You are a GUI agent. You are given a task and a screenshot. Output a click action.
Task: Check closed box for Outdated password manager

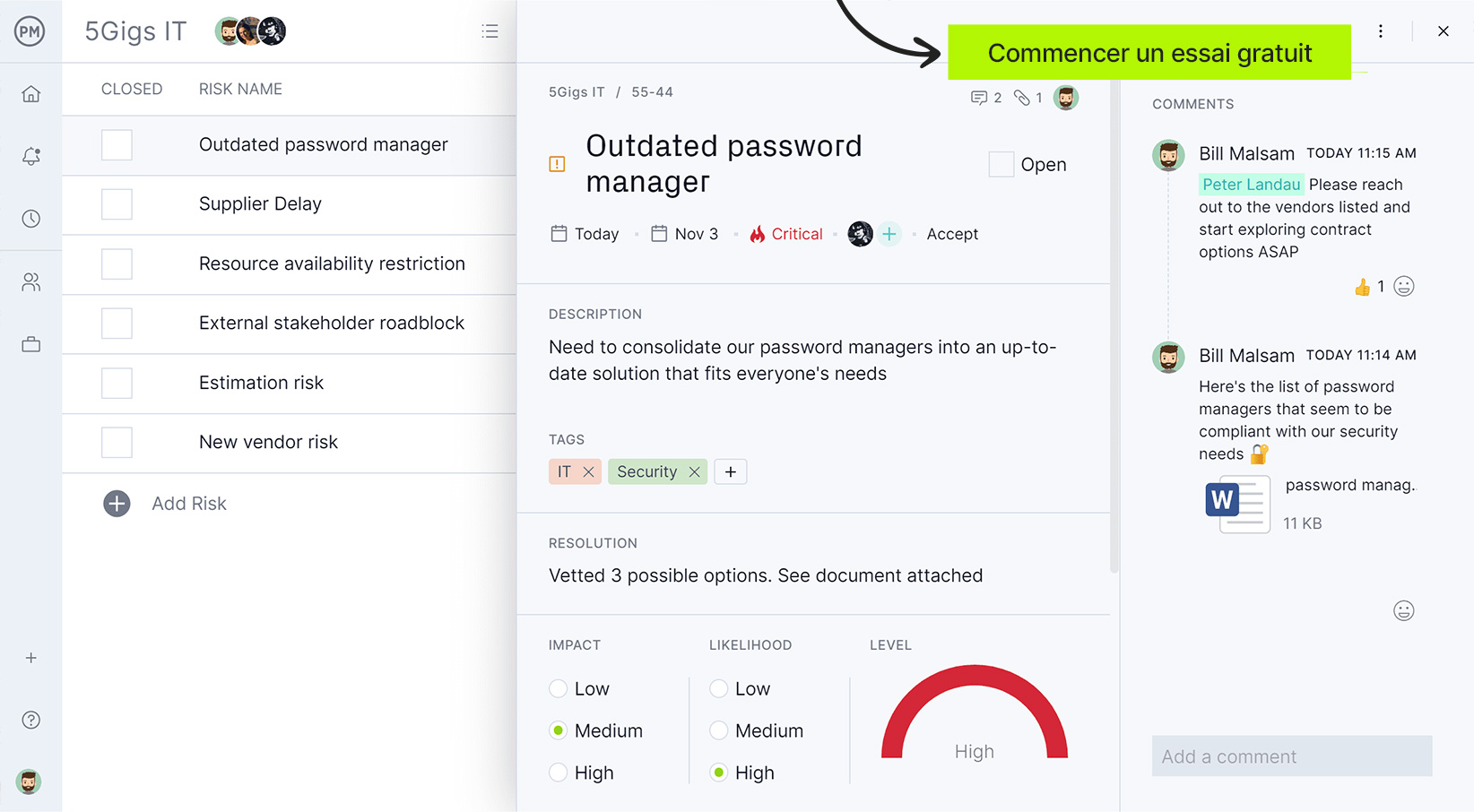(117, 145)
